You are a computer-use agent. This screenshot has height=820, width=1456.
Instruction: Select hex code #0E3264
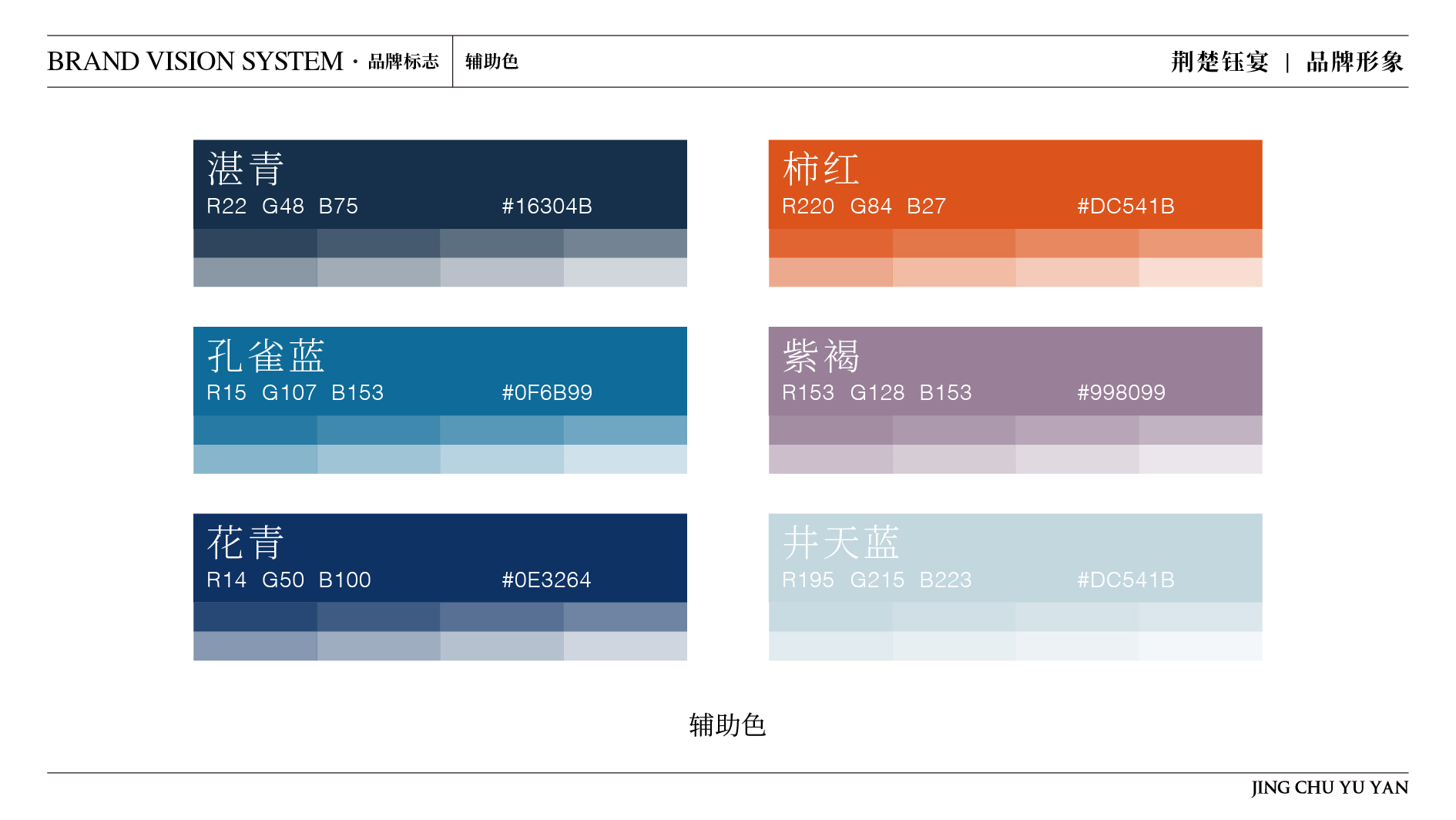[x=546, y=580]
